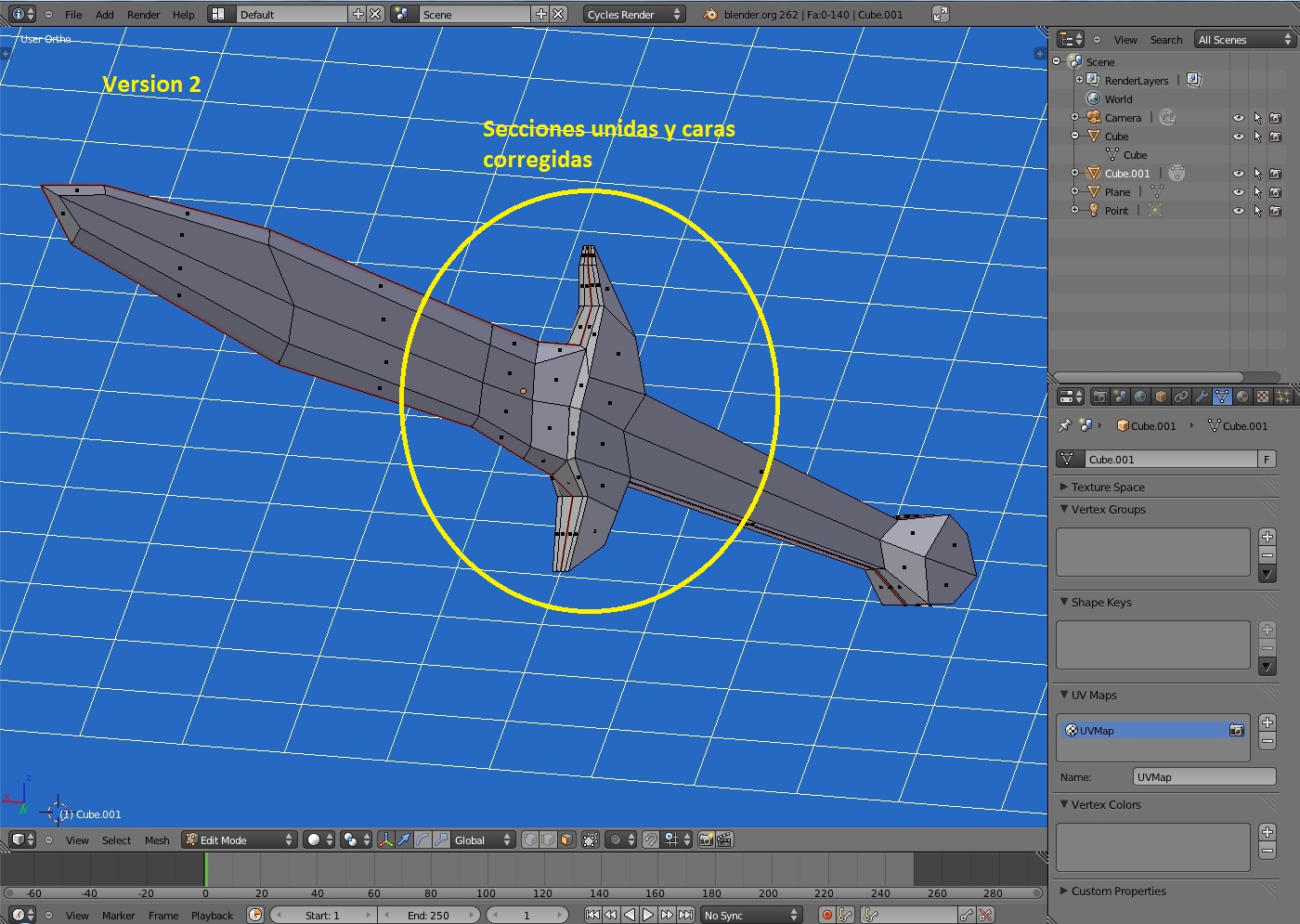Click the play animation button

648,915
